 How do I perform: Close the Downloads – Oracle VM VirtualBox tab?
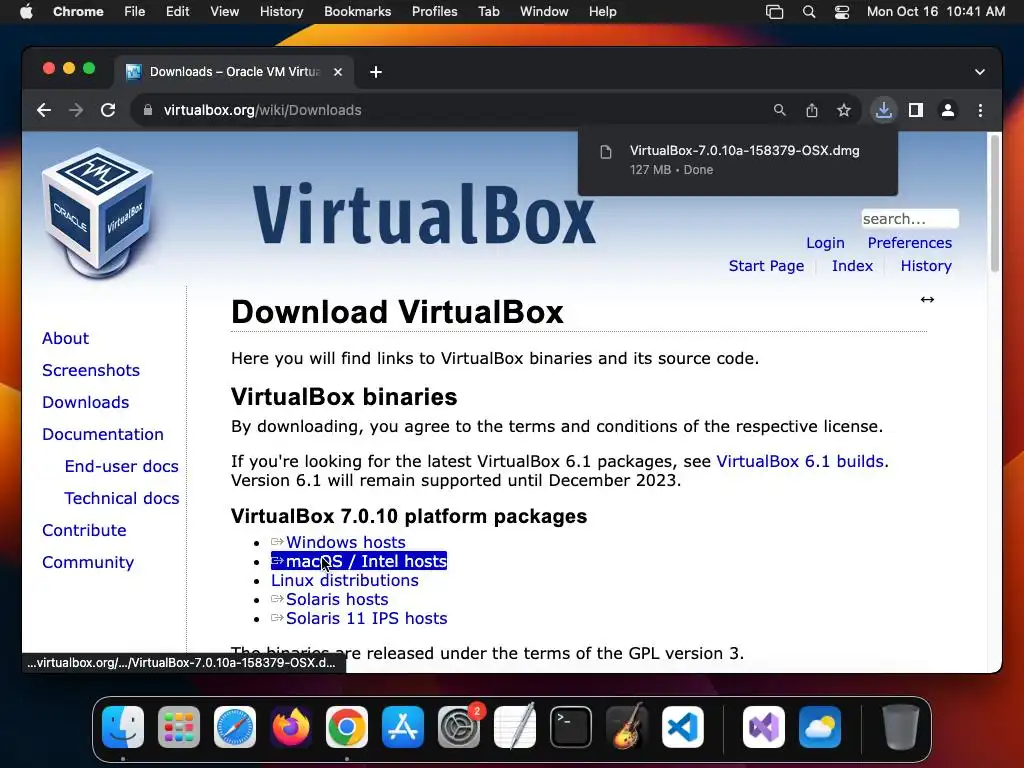click(x=338, y=72)
